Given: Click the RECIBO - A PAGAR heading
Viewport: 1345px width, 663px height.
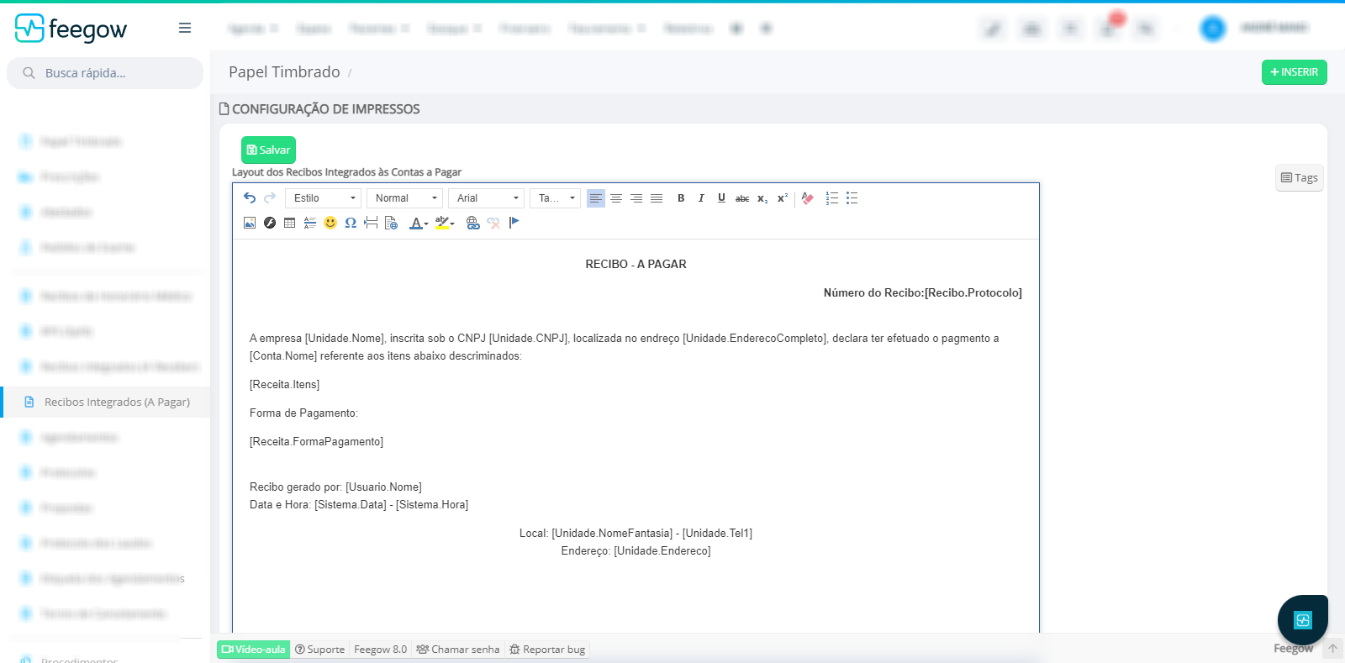Looking at the screenshot, I should (636, 264).
